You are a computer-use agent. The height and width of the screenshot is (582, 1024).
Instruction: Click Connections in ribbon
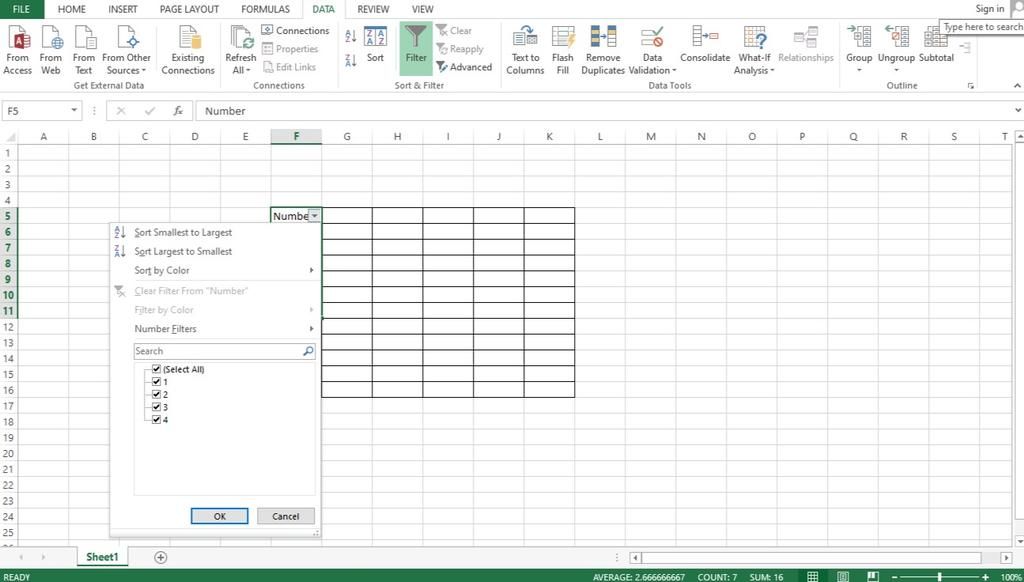click(295, 31)
